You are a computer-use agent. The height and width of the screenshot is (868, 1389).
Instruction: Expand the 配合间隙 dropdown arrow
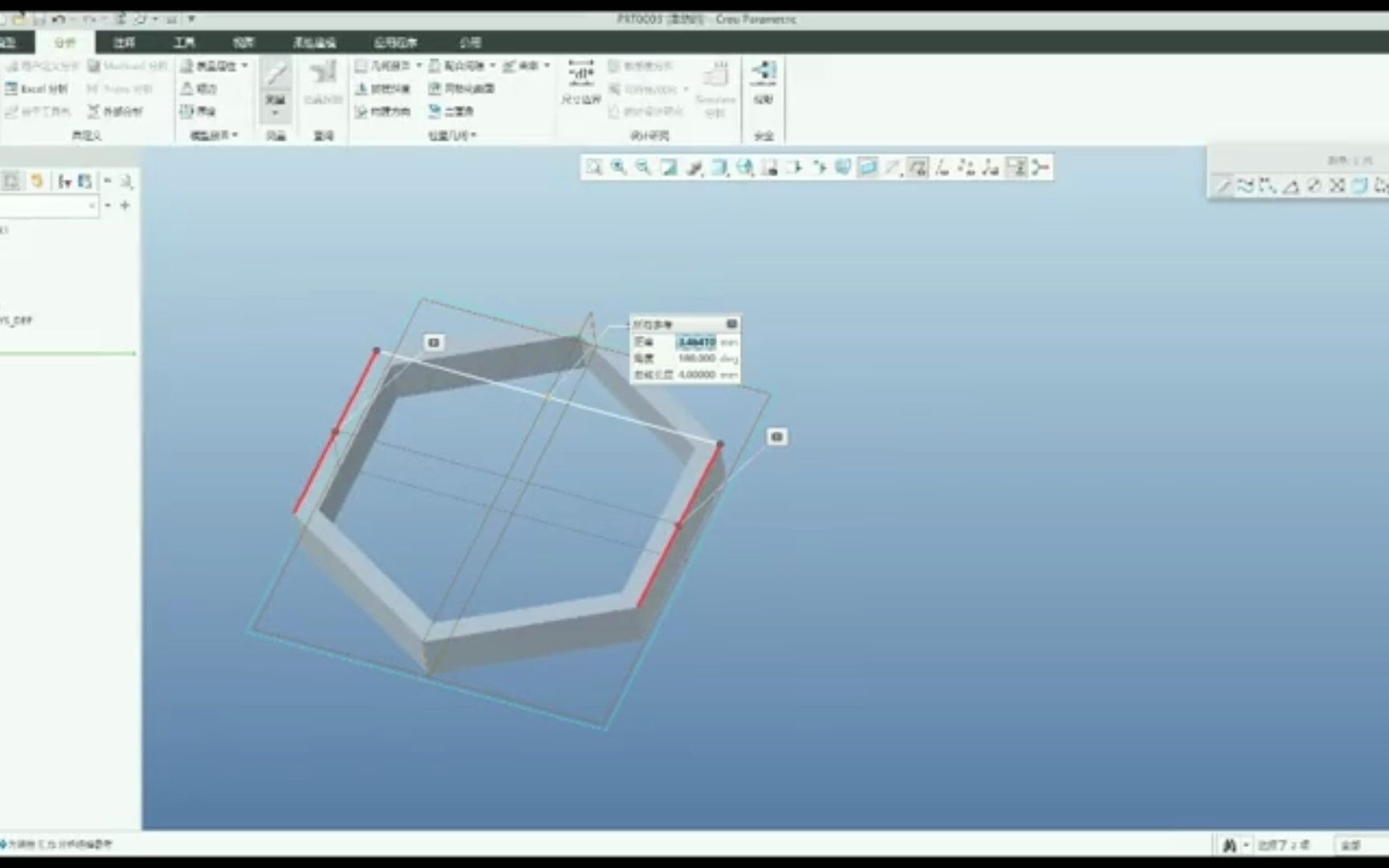[493, 65]
